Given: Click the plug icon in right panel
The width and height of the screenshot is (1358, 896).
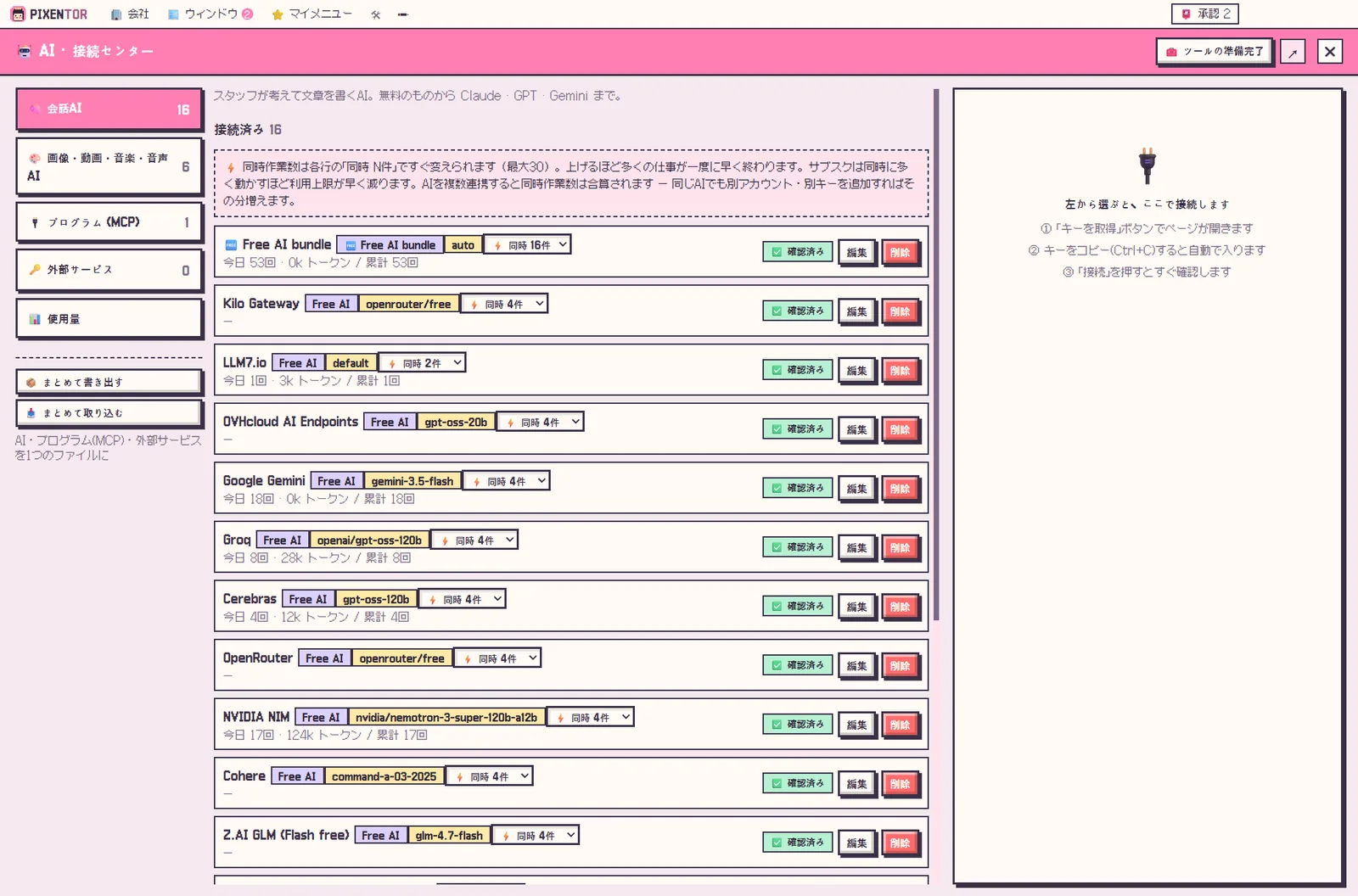Looking at the screenshot, I should point(1147,165).
